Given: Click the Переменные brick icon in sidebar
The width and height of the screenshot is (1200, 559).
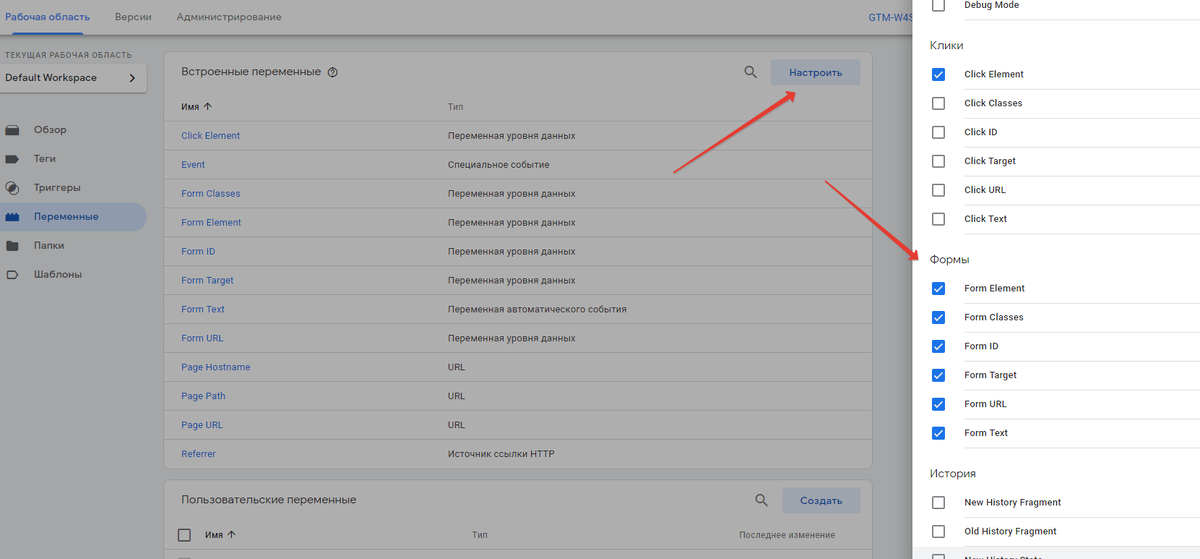Looking at the screenshot, I should (12, 217).
